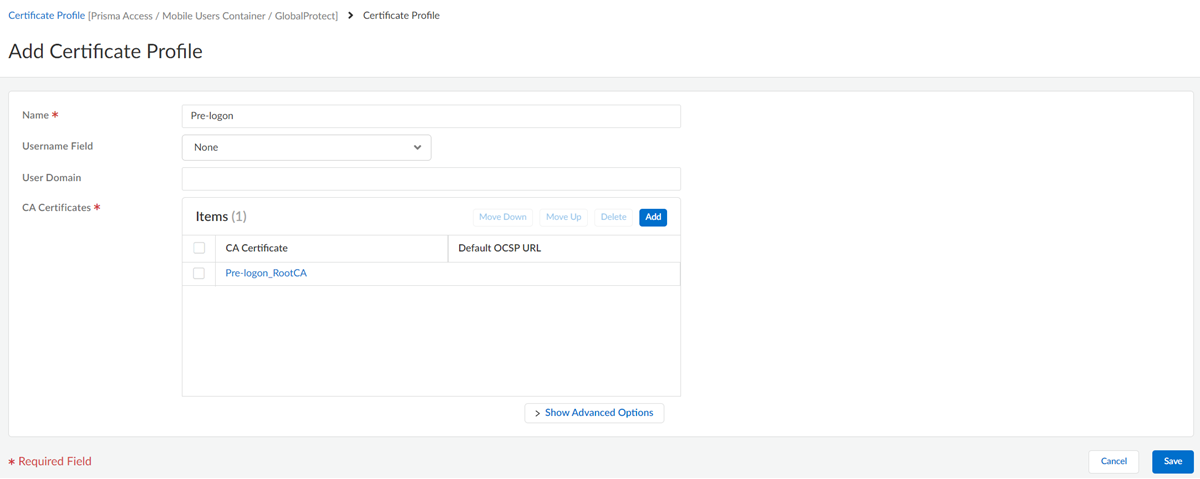Click the breadcrumb separator chevron icon

pos(351,16)
